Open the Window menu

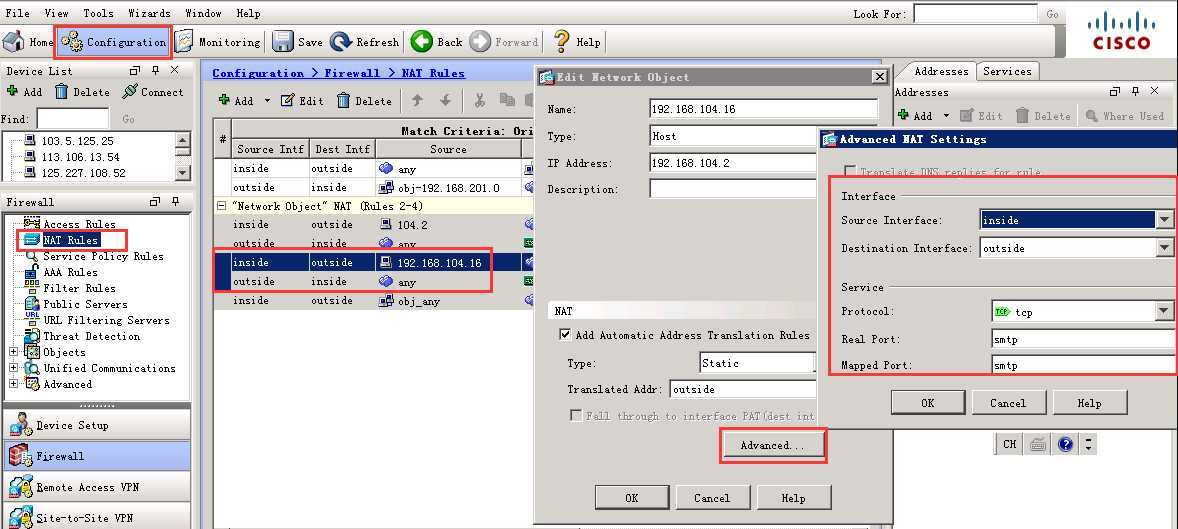click(x=203, y=13)
